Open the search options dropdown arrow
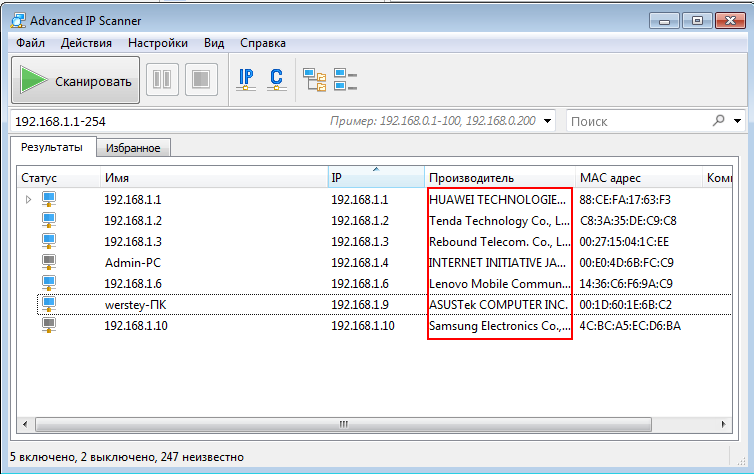This screenshot has height=474, width=754. 737,121
